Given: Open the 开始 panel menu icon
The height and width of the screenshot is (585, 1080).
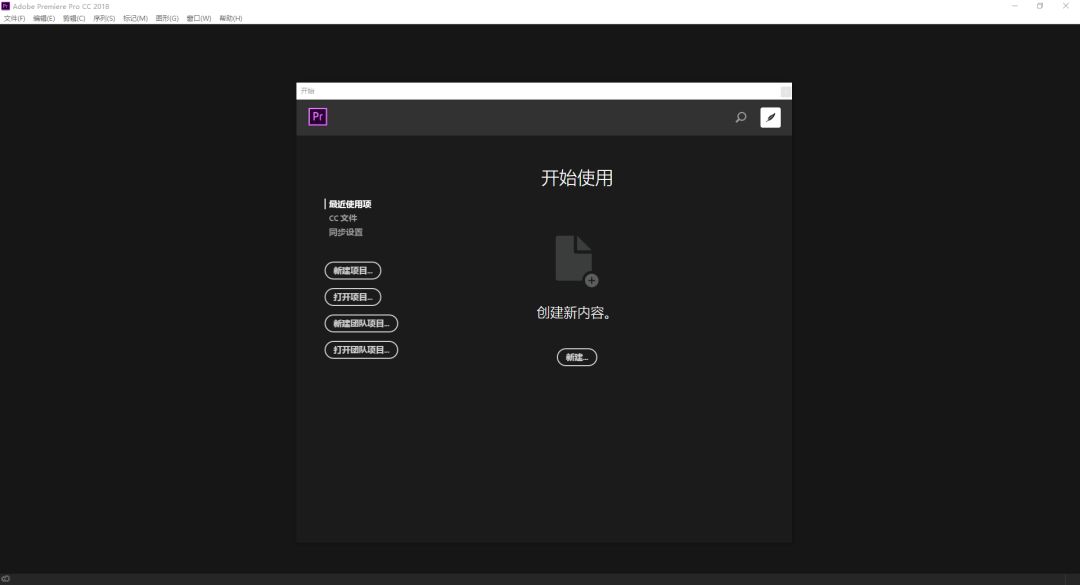Looking at the screenshot, I should [785, 91].
